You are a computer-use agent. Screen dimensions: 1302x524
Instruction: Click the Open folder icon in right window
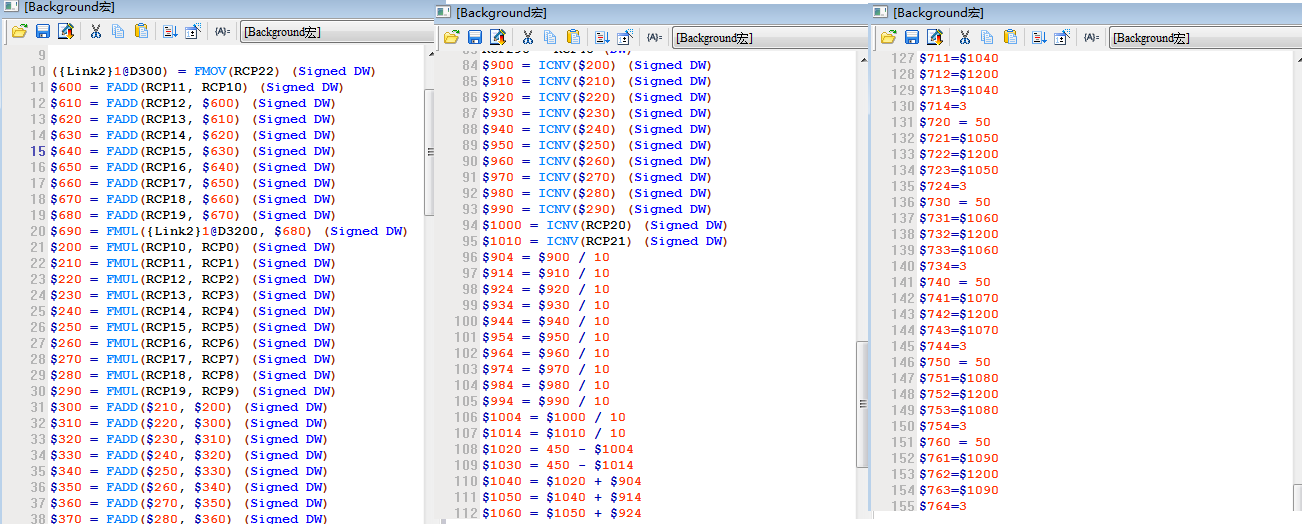click(x=887, y=37)
